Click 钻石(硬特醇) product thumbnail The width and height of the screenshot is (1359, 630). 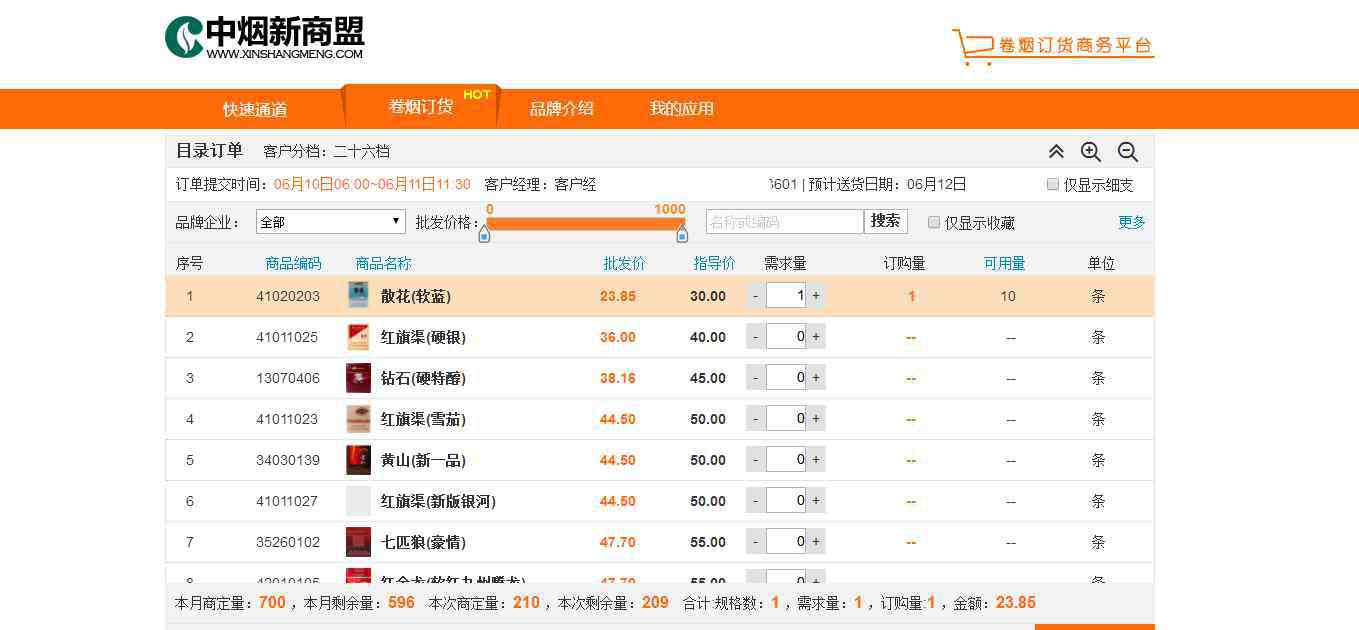click(x=358, y=378)
